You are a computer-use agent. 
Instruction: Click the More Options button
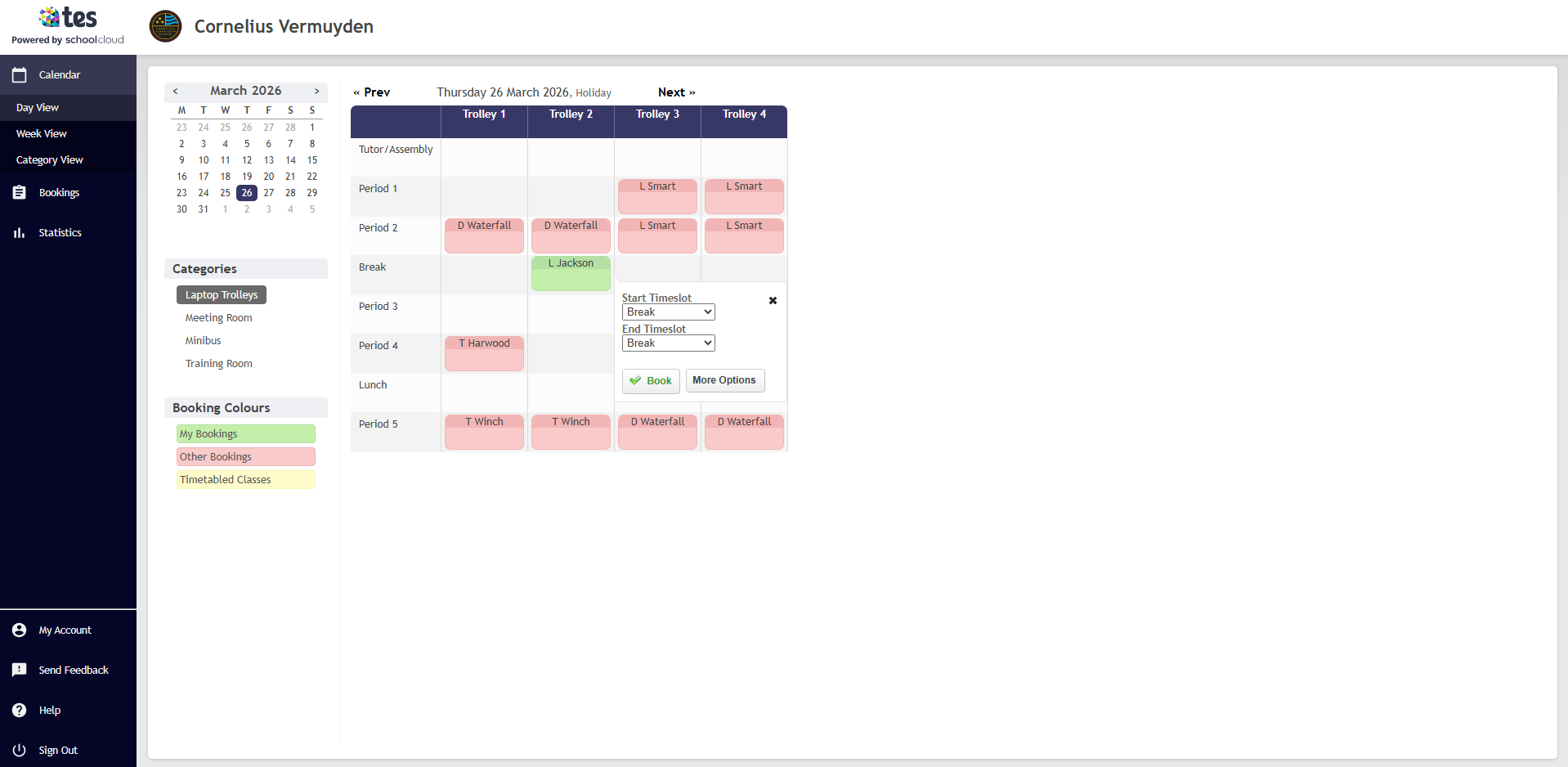click(724, 380)
